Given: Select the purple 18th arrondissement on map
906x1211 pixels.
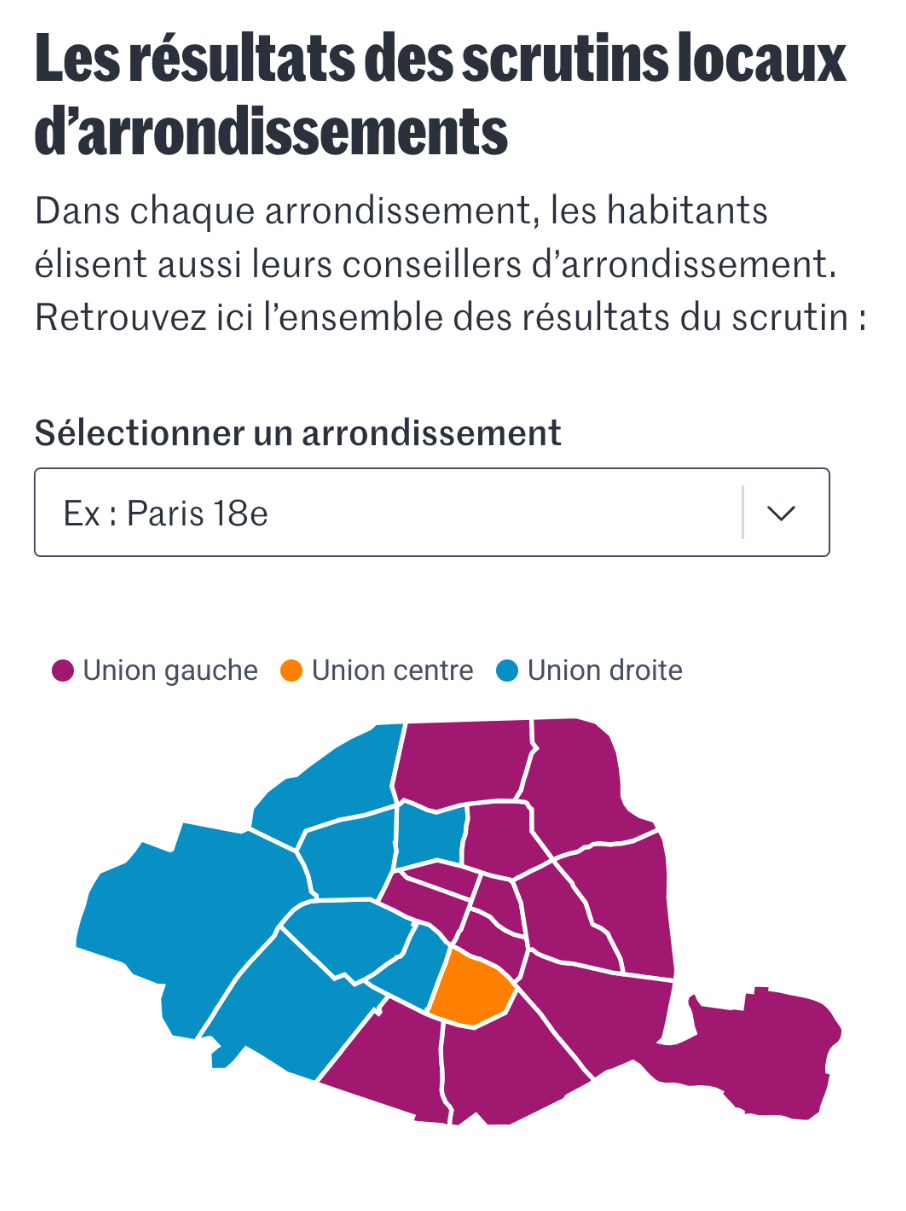Looking at the screenshot, I should [x=462, y=760].
